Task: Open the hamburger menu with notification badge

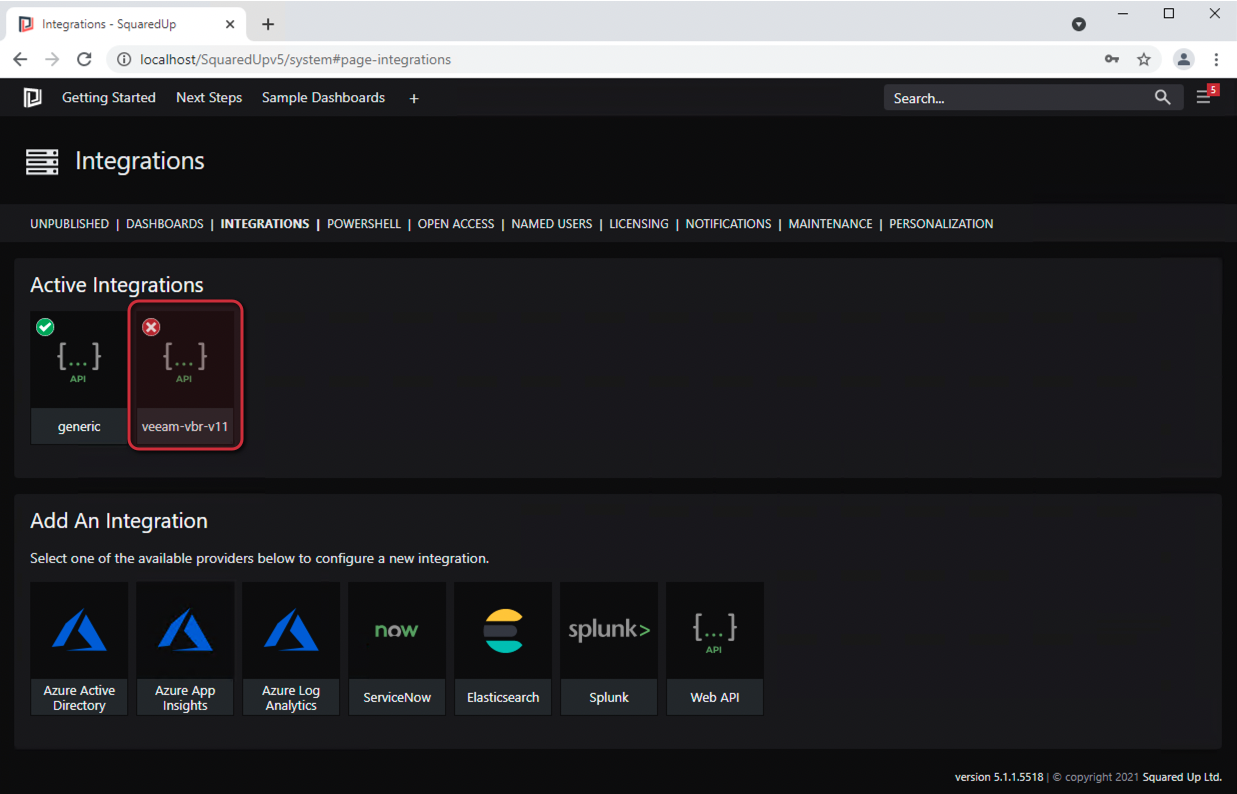Action: point(1205,97)
